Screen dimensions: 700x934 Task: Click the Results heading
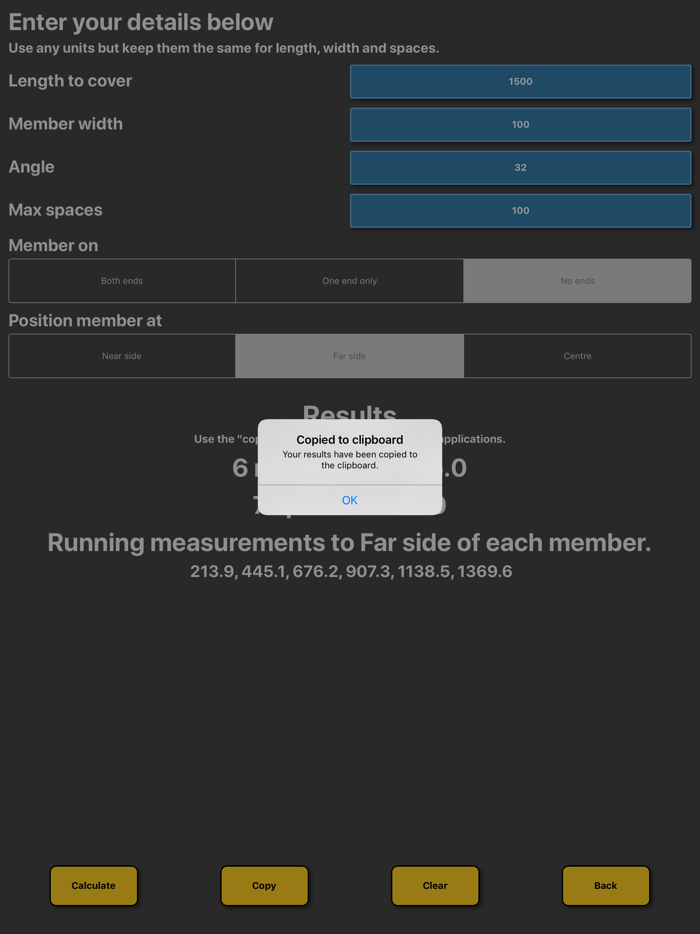[349, 416]
